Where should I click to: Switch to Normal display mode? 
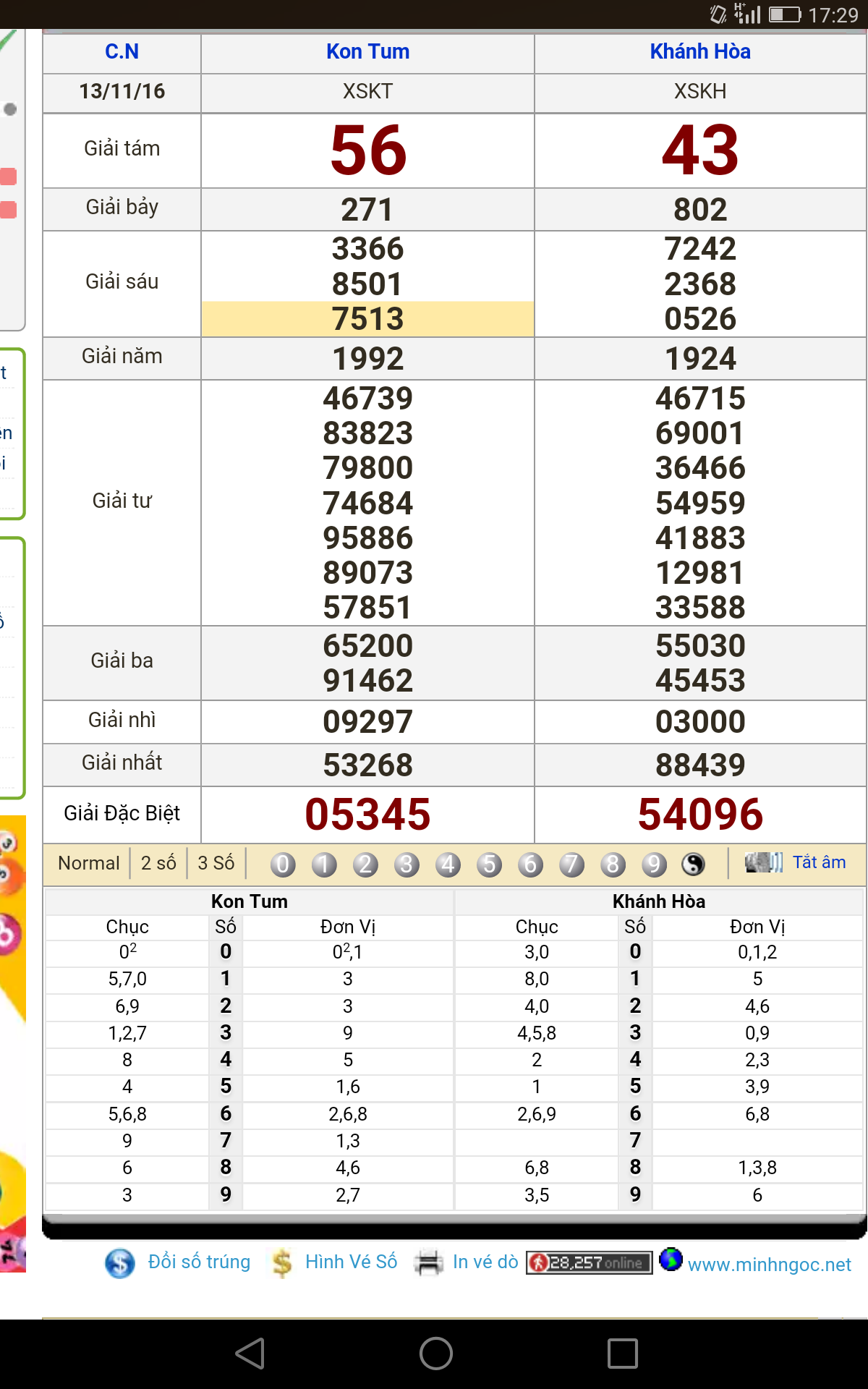tap(88, 863)
